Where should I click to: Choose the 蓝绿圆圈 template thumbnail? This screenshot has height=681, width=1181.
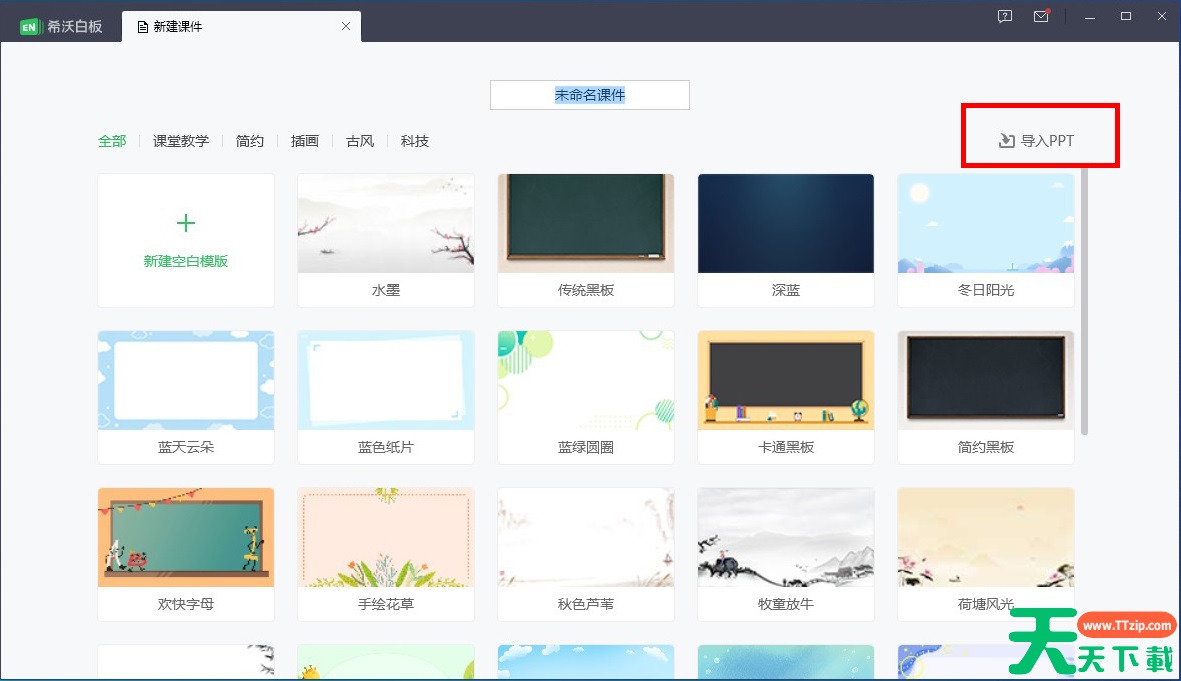(x=586, y=380)
